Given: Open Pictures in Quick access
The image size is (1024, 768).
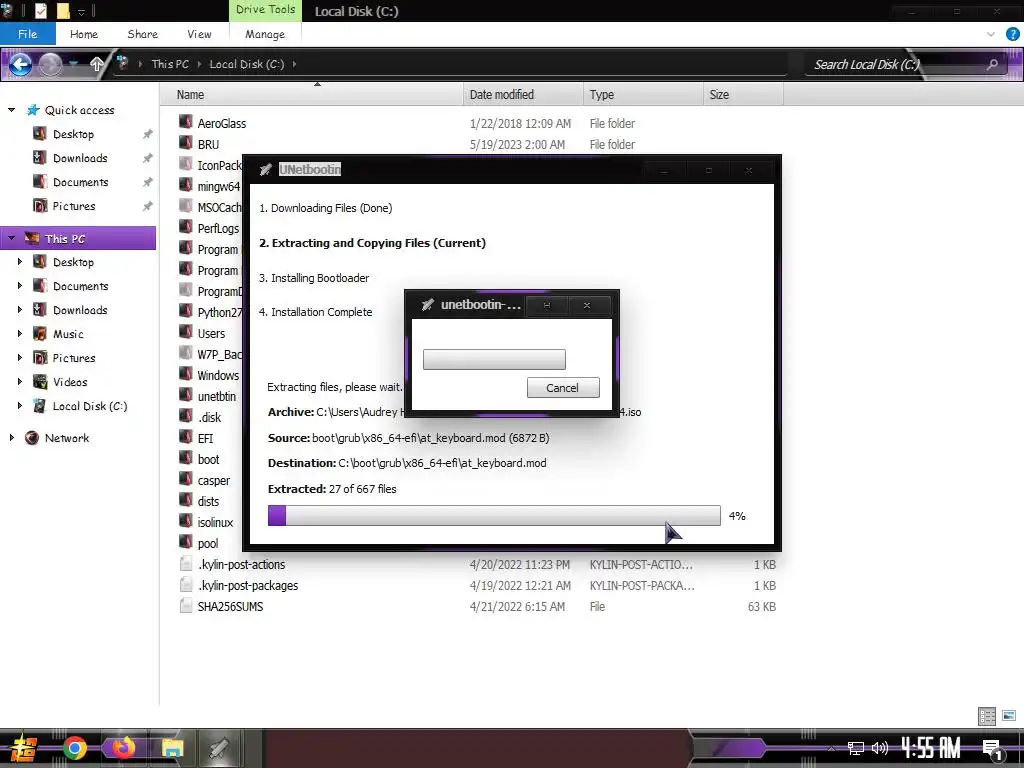Looking at the screenshot, I should pyautogui.click(x=74, y=206).
